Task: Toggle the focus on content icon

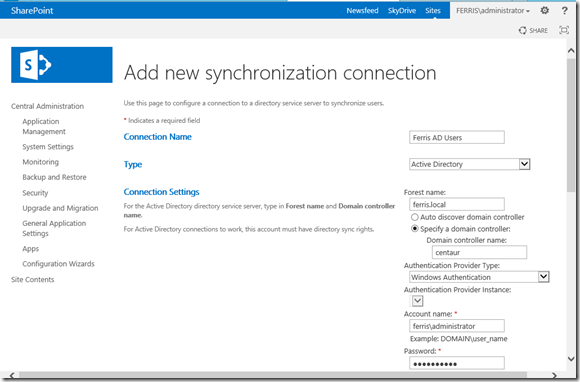Action: click(564, 30)
